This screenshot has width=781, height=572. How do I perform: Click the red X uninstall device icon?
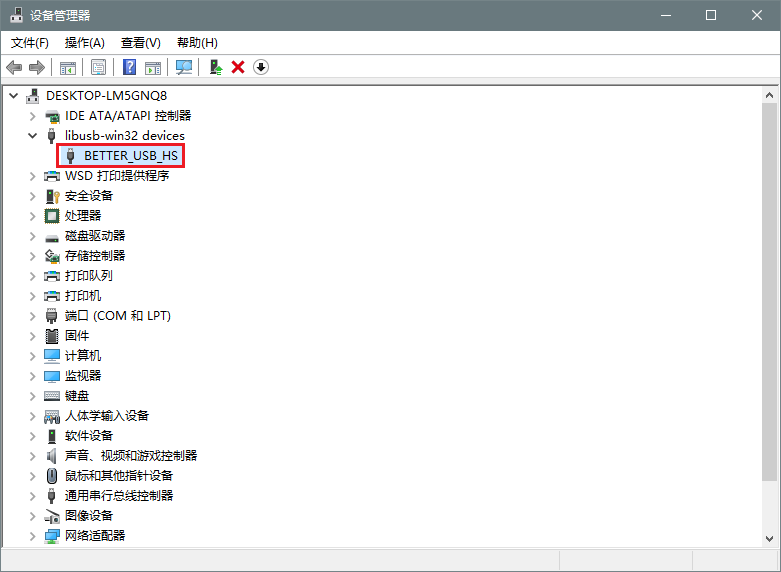[238, 67]
